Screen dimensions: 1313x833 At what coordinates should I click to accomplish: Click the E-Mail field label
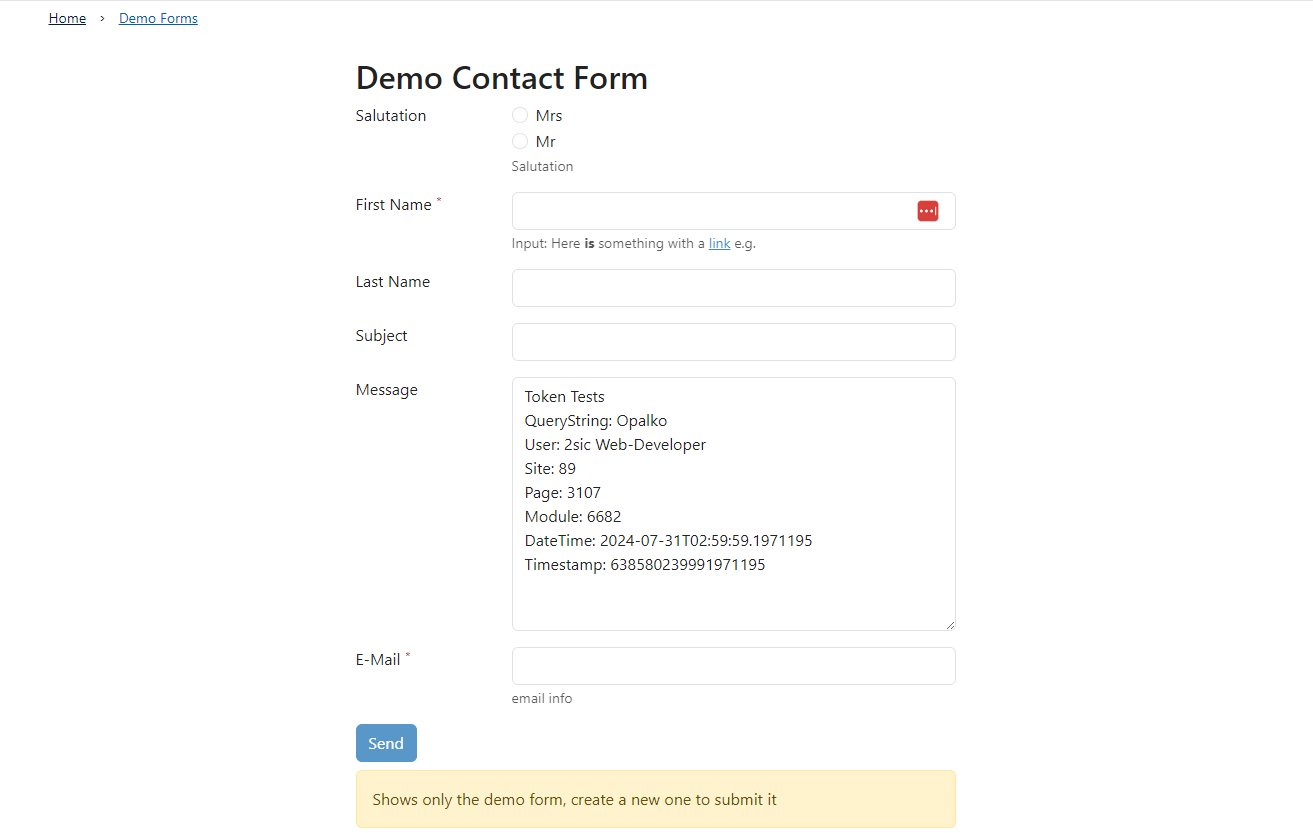pyautogui.click(x=378, y=660)
